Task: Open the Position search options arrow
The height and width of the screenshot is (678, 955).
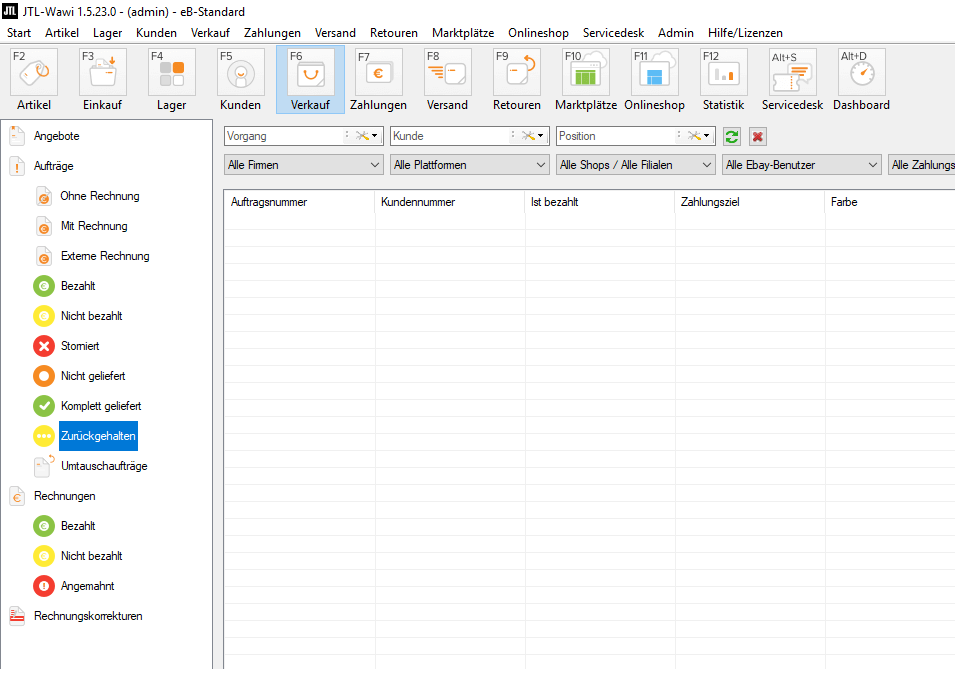Action: [x=707, y=136]
